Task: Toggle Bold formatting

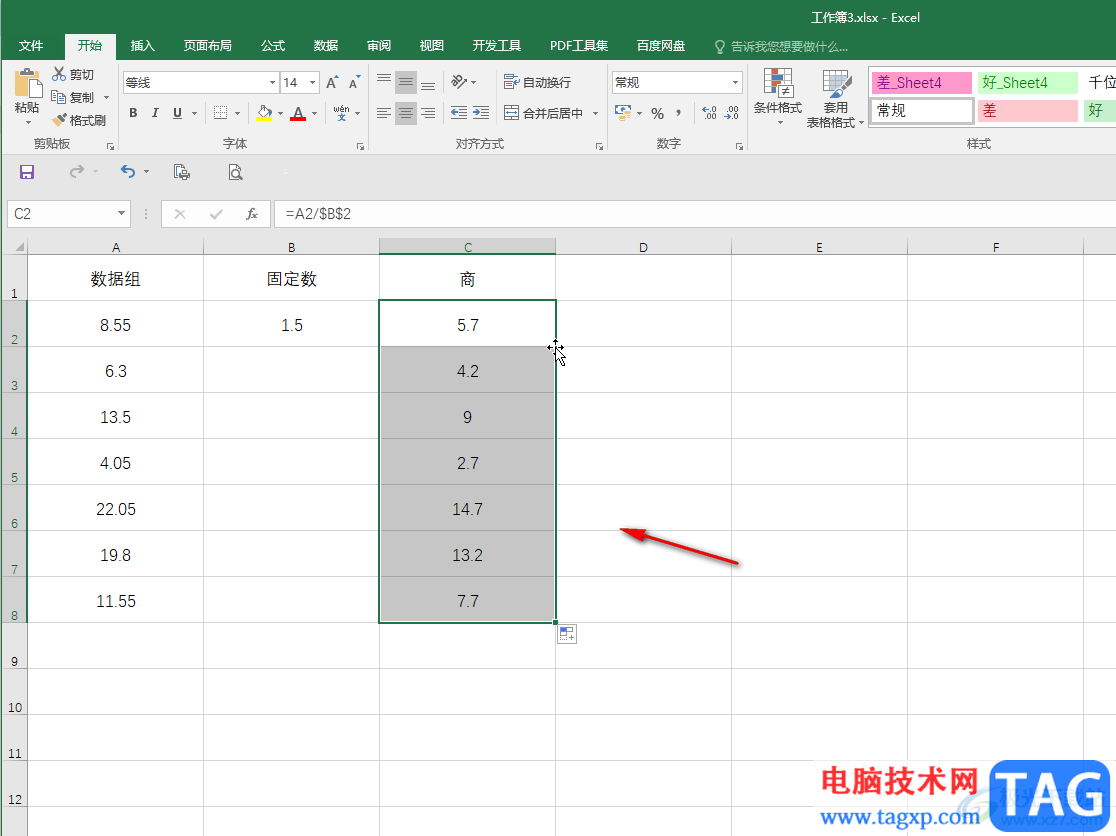Action: (133, 113)
